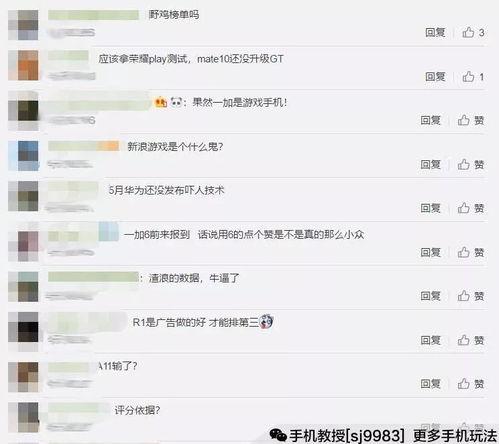Reply to the 果然一加是游戏手机 comment
Image resolution: width=499 pixels, height=444 pixels.
(431, 120)
